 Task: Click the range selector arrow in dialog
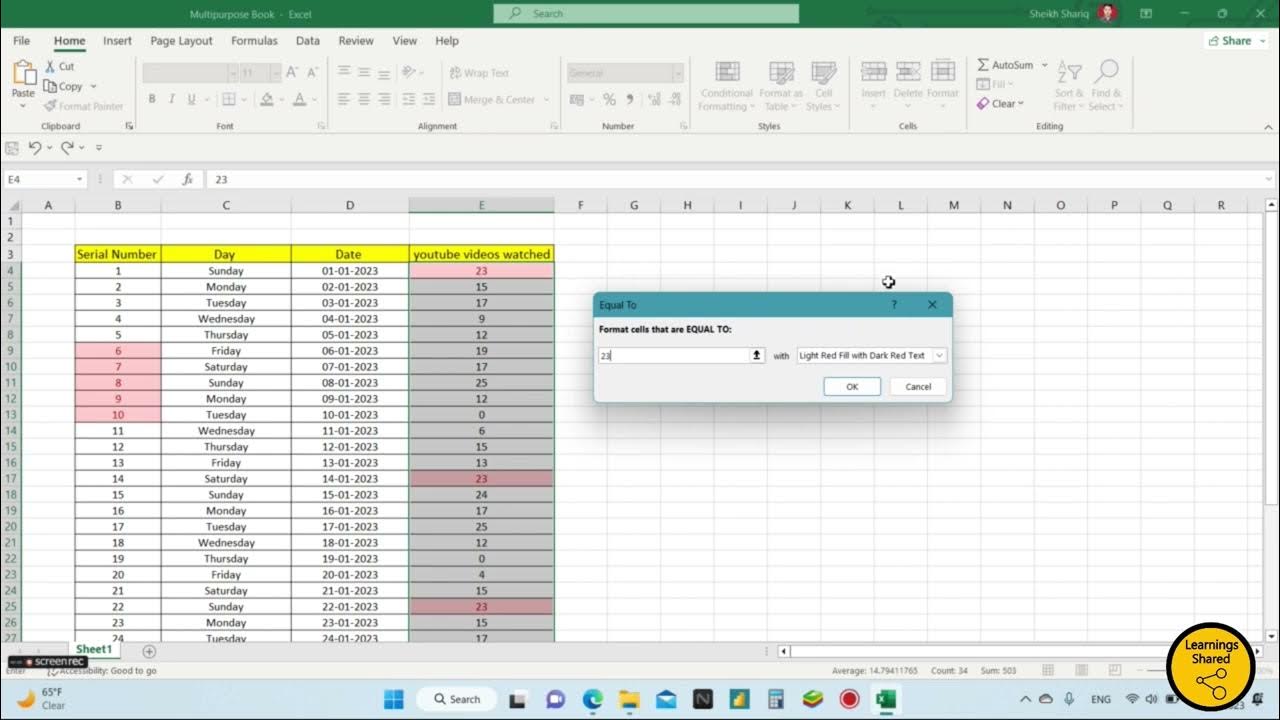pos(757,355)
